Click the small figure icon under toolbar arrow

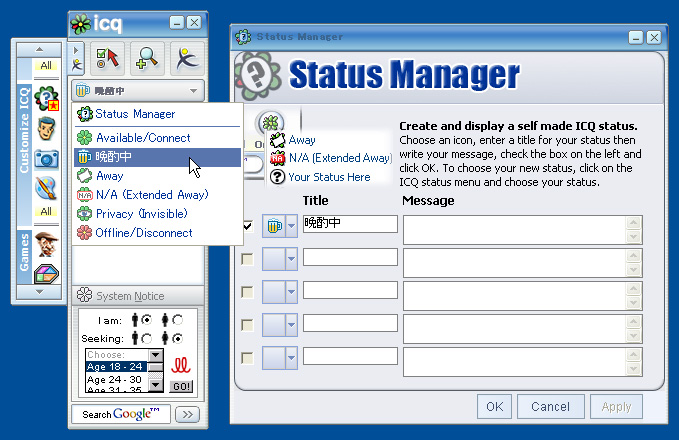tap(77, 65)
